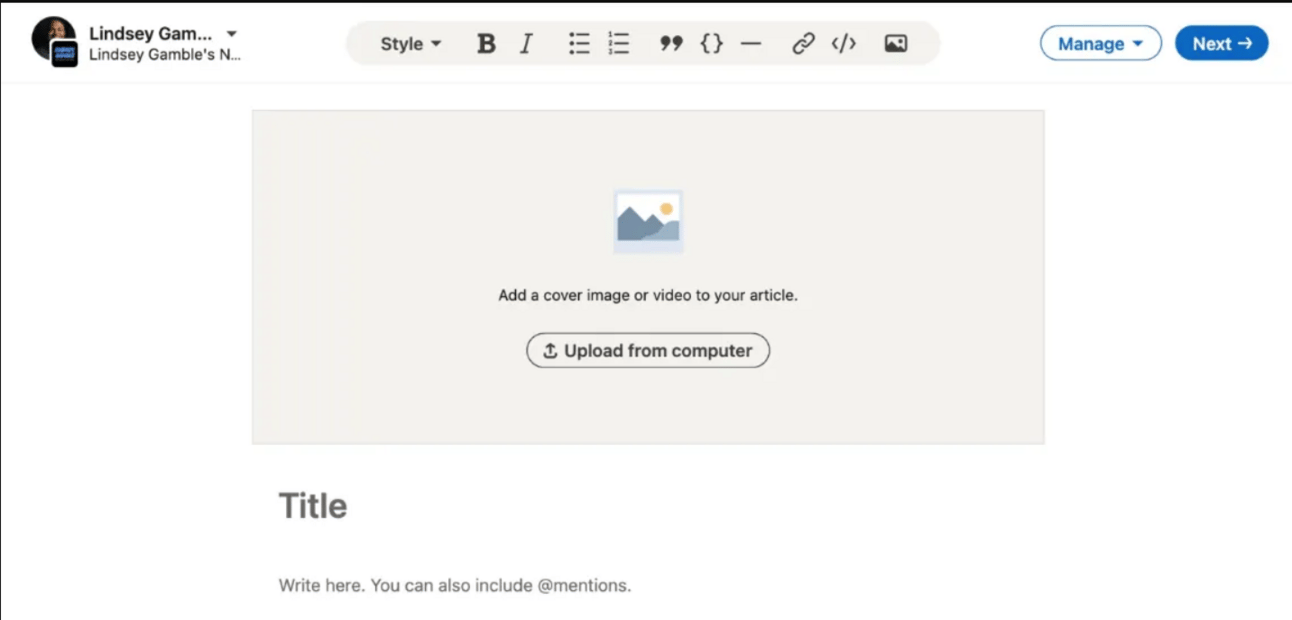The height and width of the screenshot is (620, 1292).
Task: Expand the author selector arrow next to Lindsey Gam...
Action: [232, 33]
